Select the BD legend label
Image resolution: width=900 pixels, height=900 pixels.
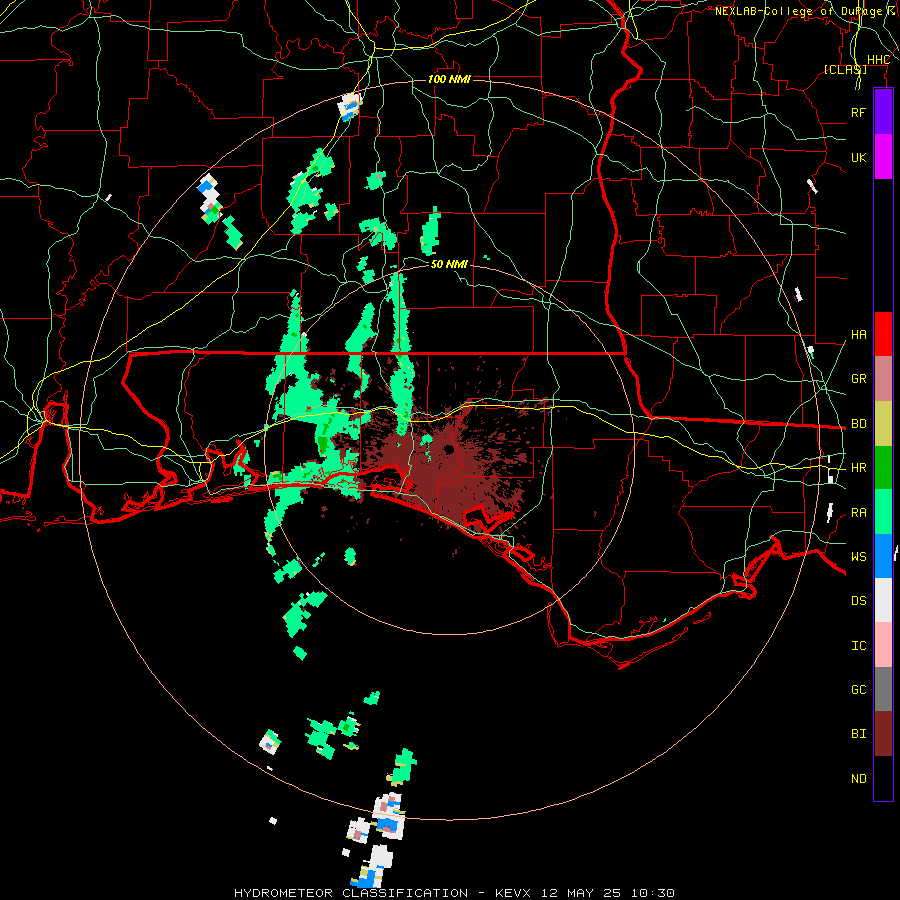(858, 424)
